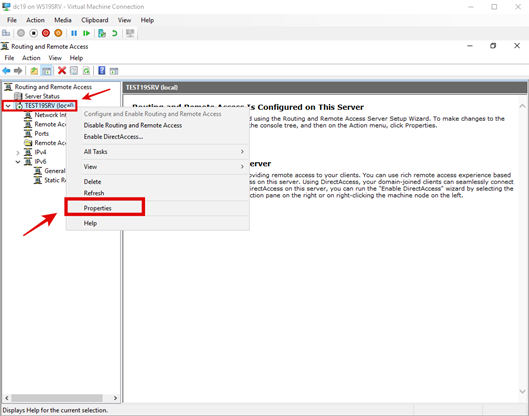Click the Properties sheet toolbar icon

(x=74, y=71)
